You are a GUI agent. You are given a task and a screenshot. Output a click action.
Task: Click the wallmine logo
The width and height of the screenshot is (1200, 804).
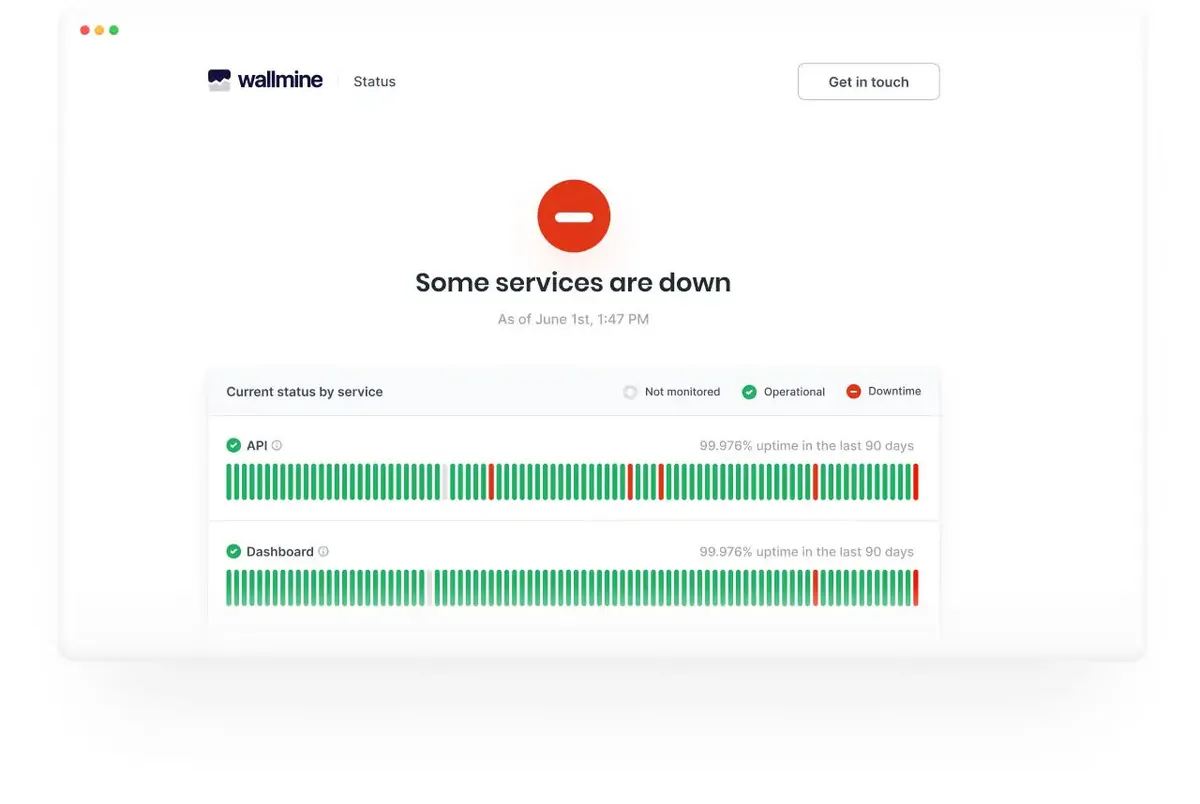(x=265, y=81)
